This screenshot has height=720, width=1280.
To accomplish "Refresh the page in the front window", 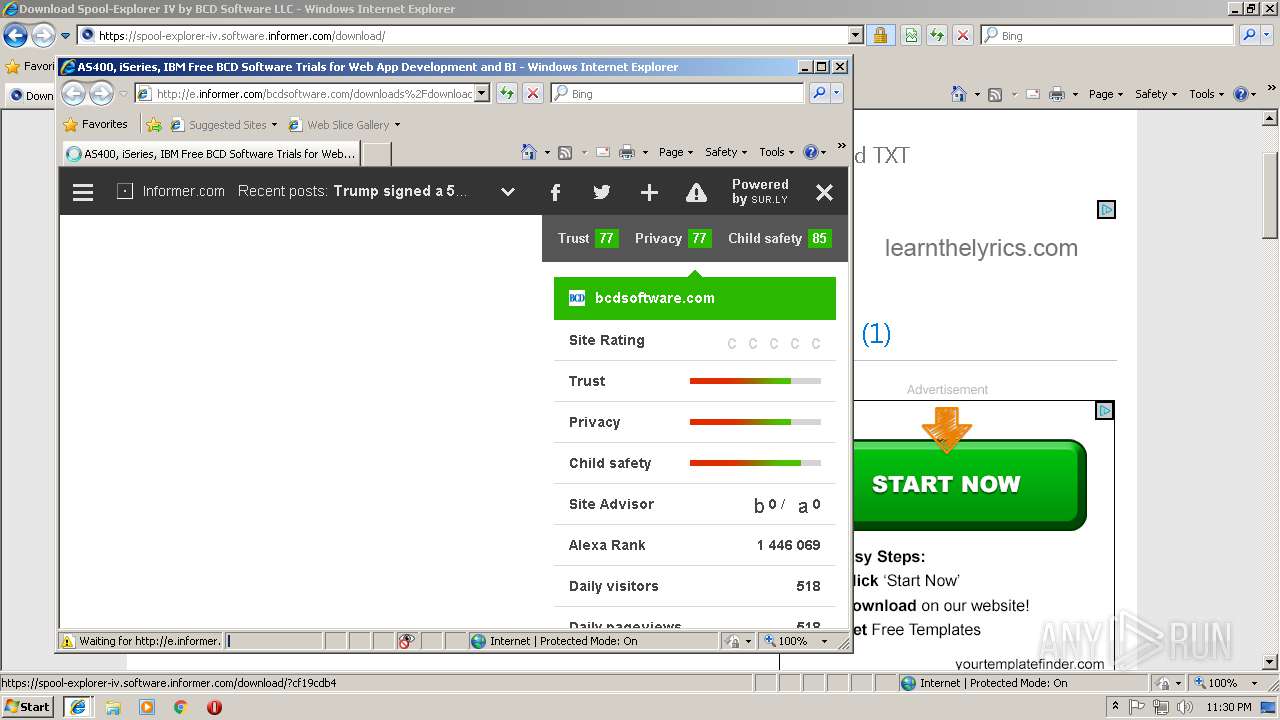I will click(507, 93).
